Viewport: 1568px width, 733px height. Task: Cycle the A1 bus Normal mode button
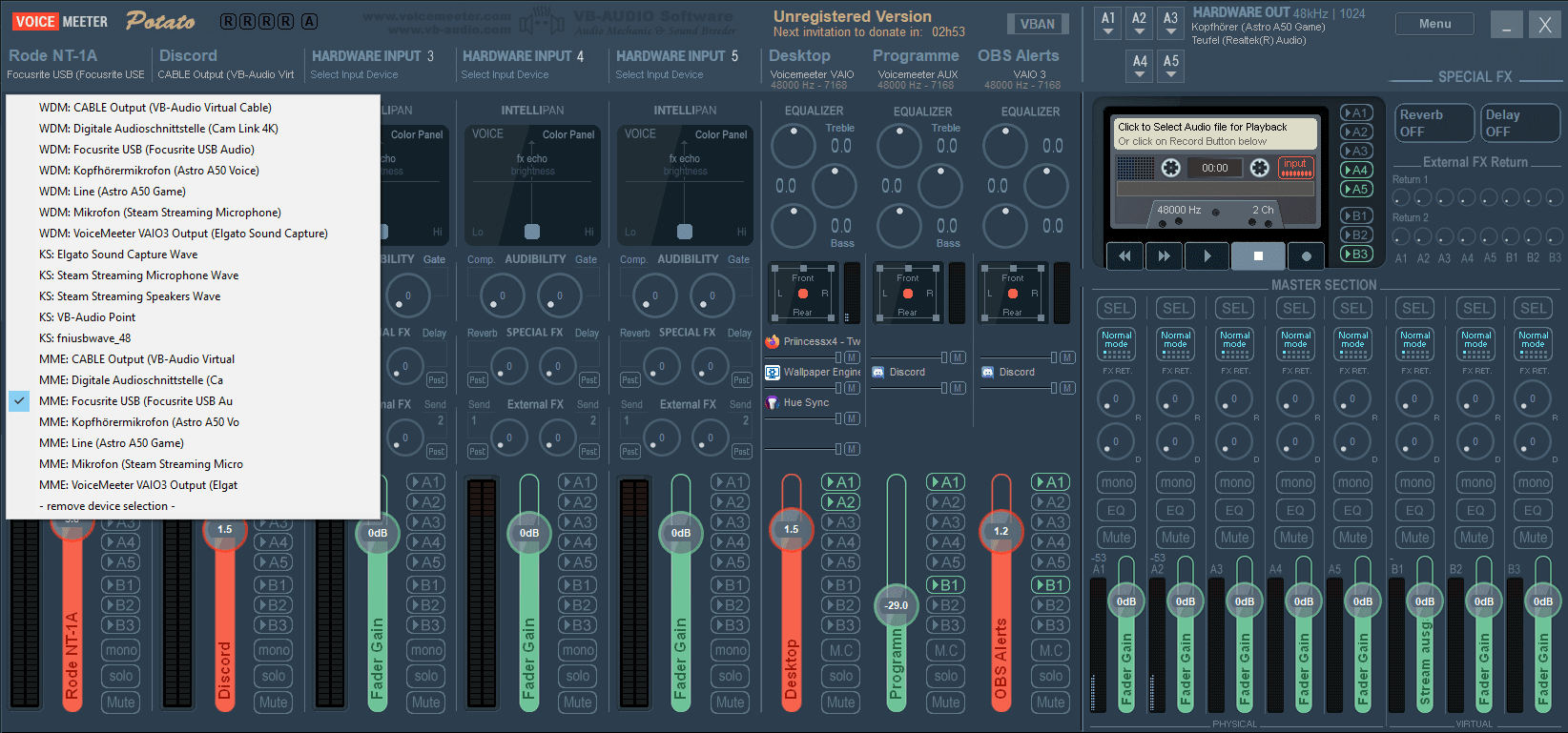click(1116, 344)
